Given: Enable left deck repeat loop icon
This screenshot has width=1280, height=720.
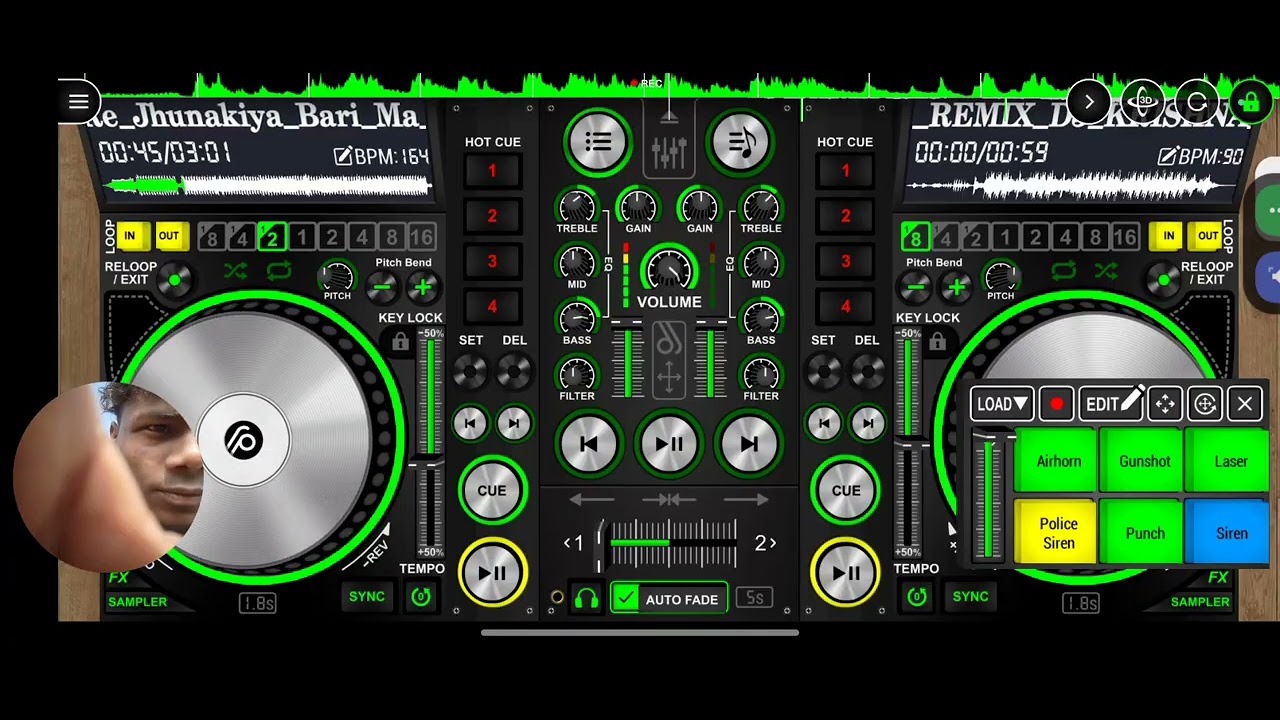Looking at the screenshot, I should [279, 270].
